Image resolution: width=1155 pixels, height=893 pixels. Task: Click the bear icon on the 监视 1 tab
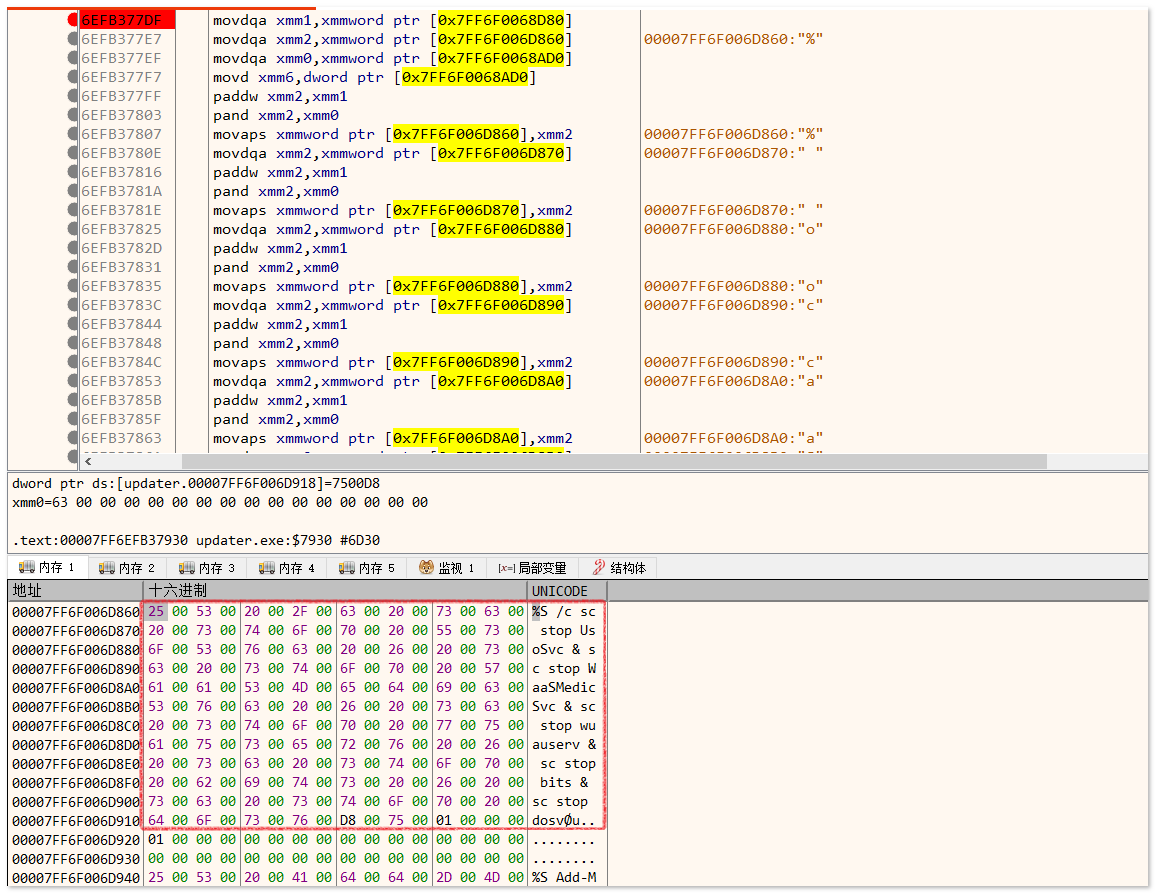(x=427, y=568)
